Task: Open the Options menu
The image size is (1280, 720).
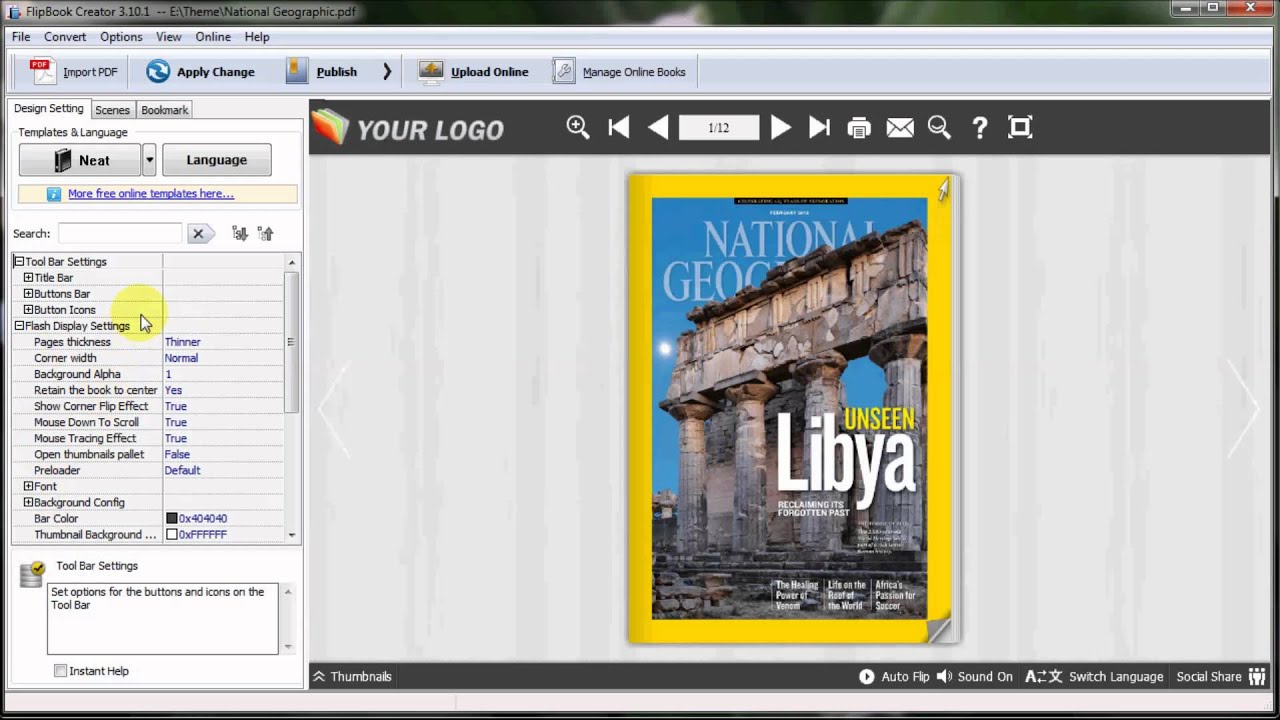Action: pos(121,37)
